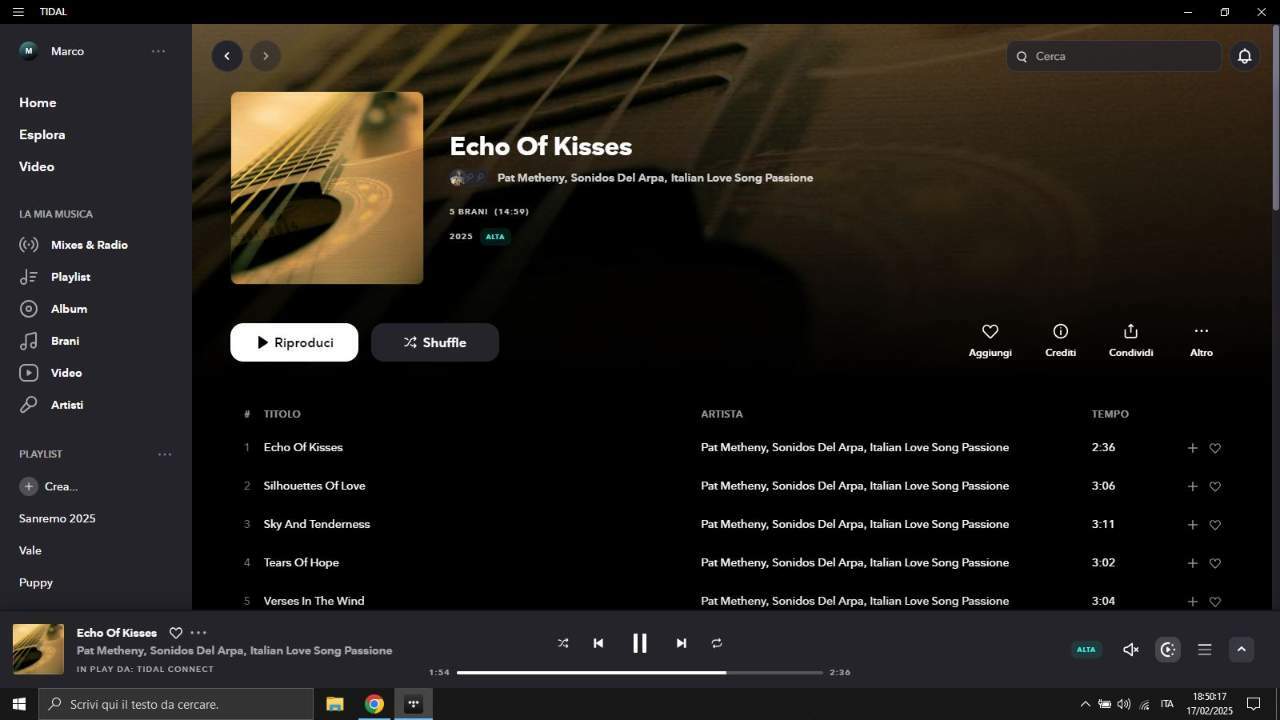Go to previous track
The image size is (1280, 720).
point(598,643)
